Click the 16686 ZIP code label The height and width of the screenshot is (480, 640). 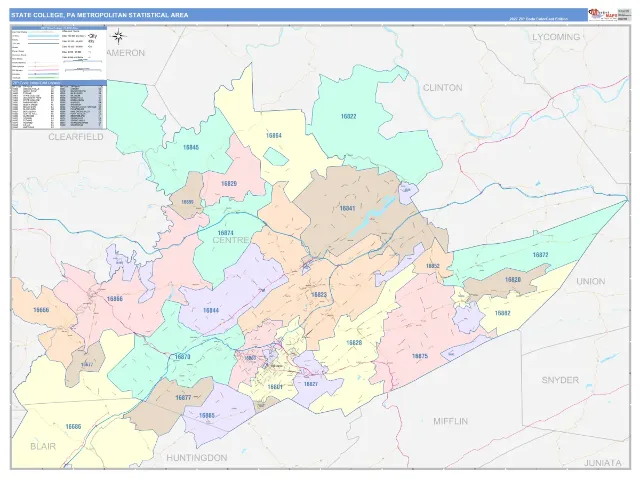[x=73, y=427]
